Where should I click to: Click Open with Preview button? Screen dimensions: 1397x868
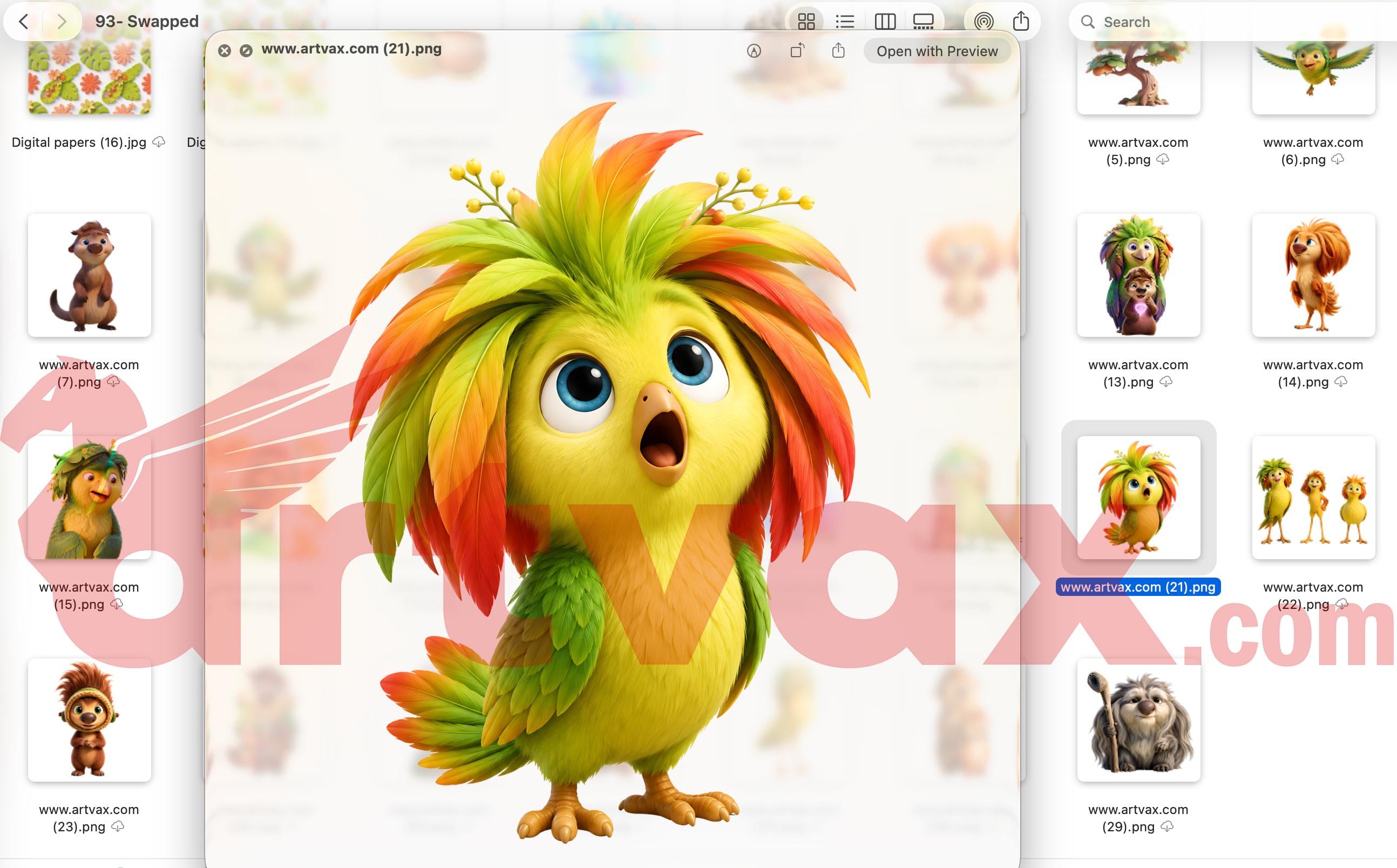(x=937, y=51)
